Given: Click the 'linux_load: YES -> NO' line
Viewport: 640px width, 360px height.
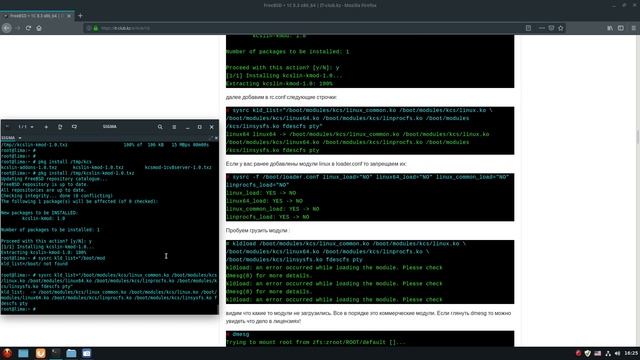Looking at the screenshot, I should pos(261,193).
